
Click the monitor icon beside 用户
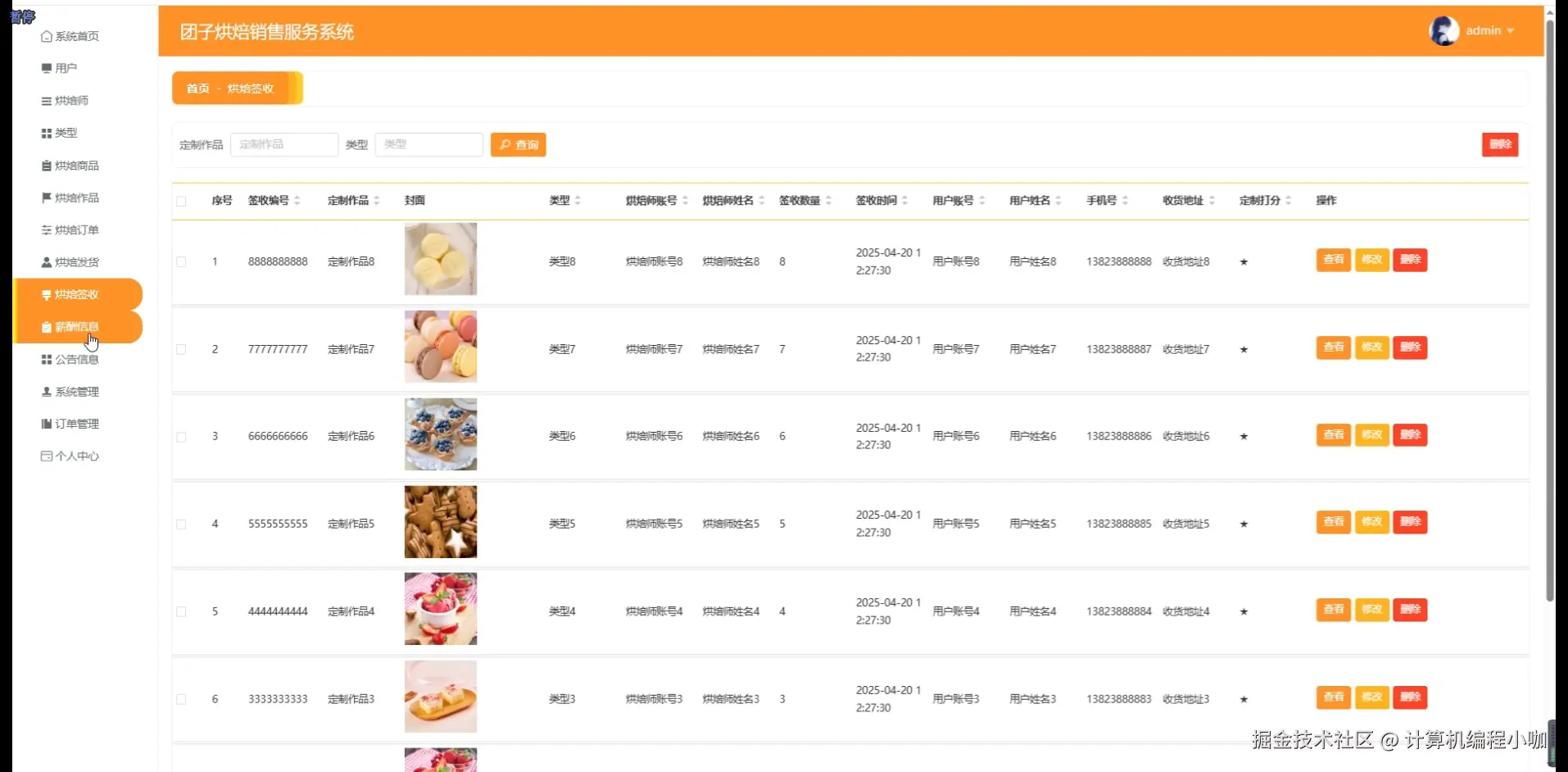[47, 68]
